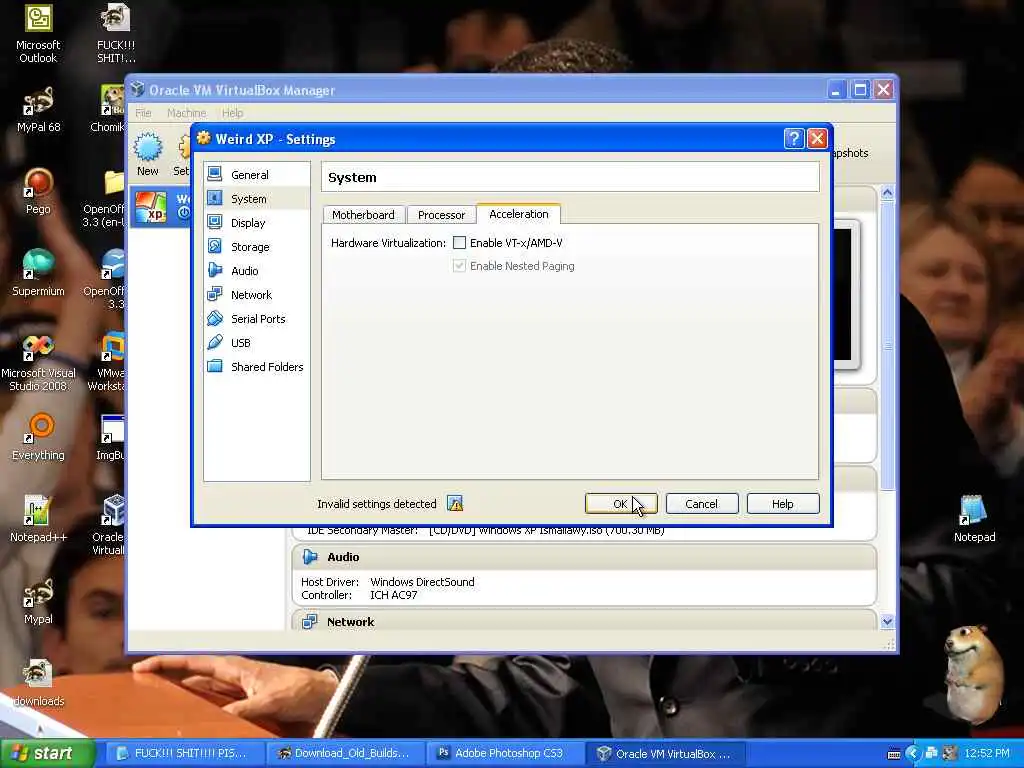Switch to Download_Old_Builds taskbar item
The height and width of the screenshot is (768, 1024).
point(345,753)
